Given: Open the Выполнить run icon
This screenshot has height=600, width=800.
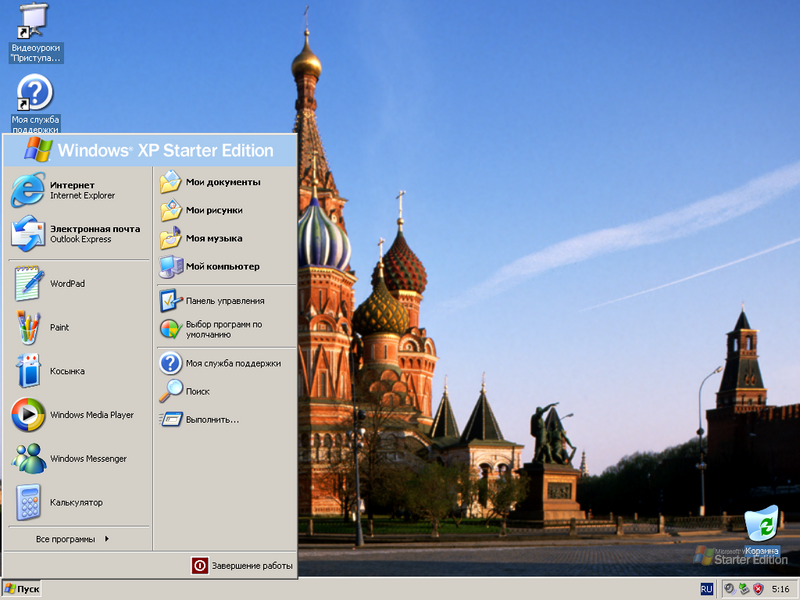Looking at the screenshot, I should 170,419.
